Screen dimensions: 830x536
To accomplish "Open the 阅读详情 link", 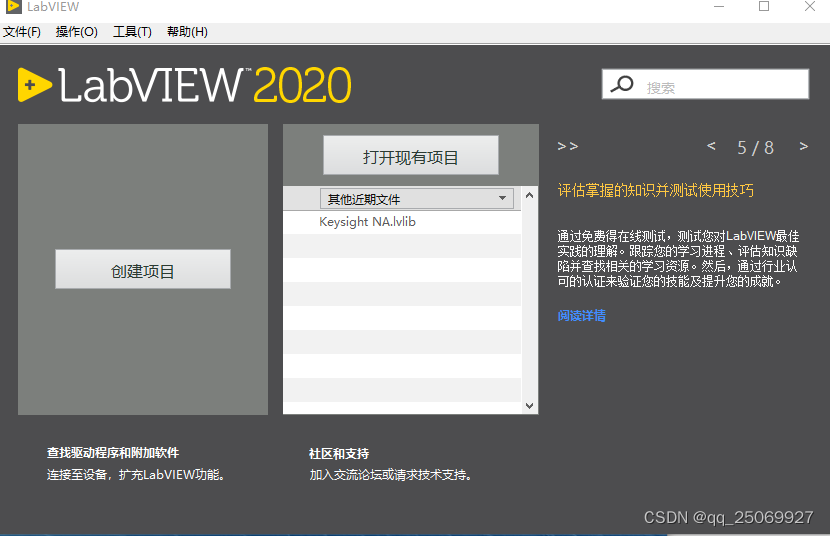I will 581,316.
